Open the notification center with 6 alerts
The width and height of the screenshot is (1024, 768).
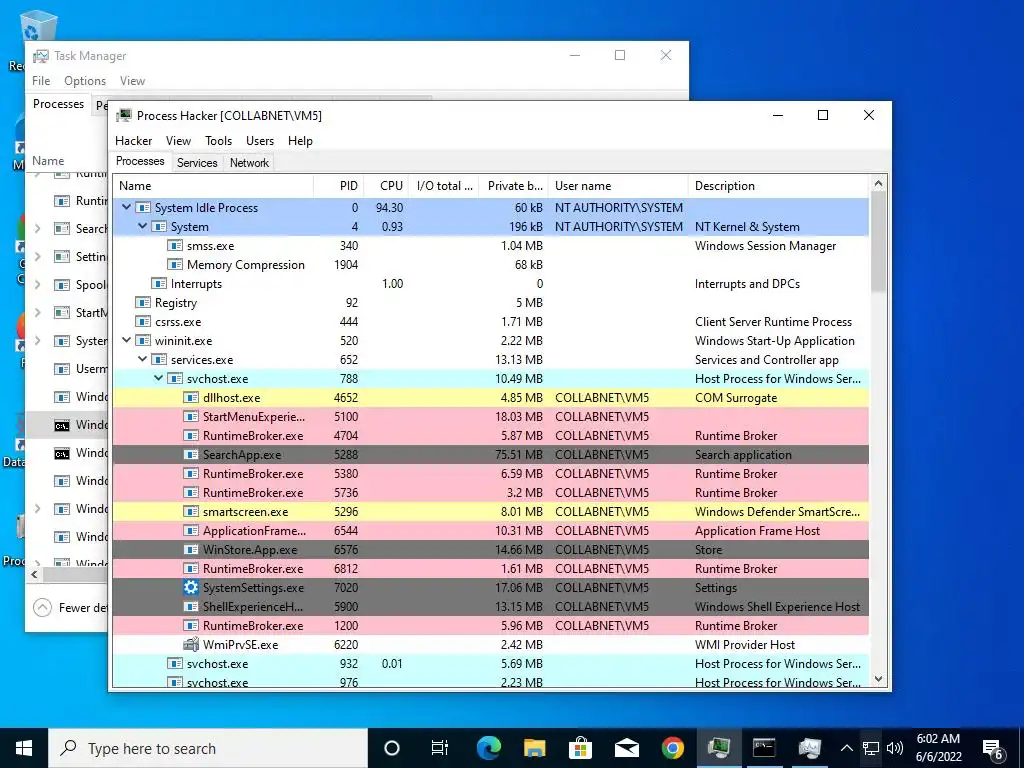(993, 748)
